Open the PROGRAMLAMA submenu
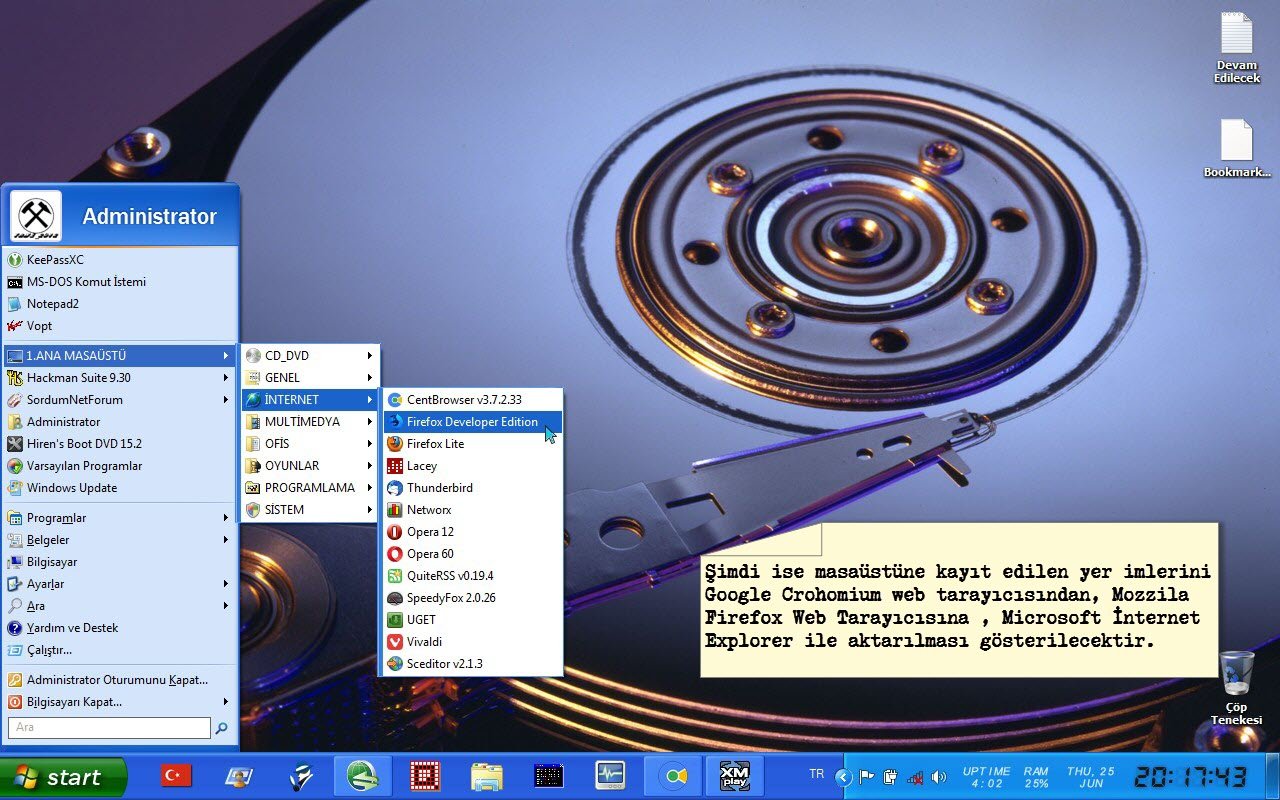Viewport: 1280px width, 800px height. click(x=310, y=488)
